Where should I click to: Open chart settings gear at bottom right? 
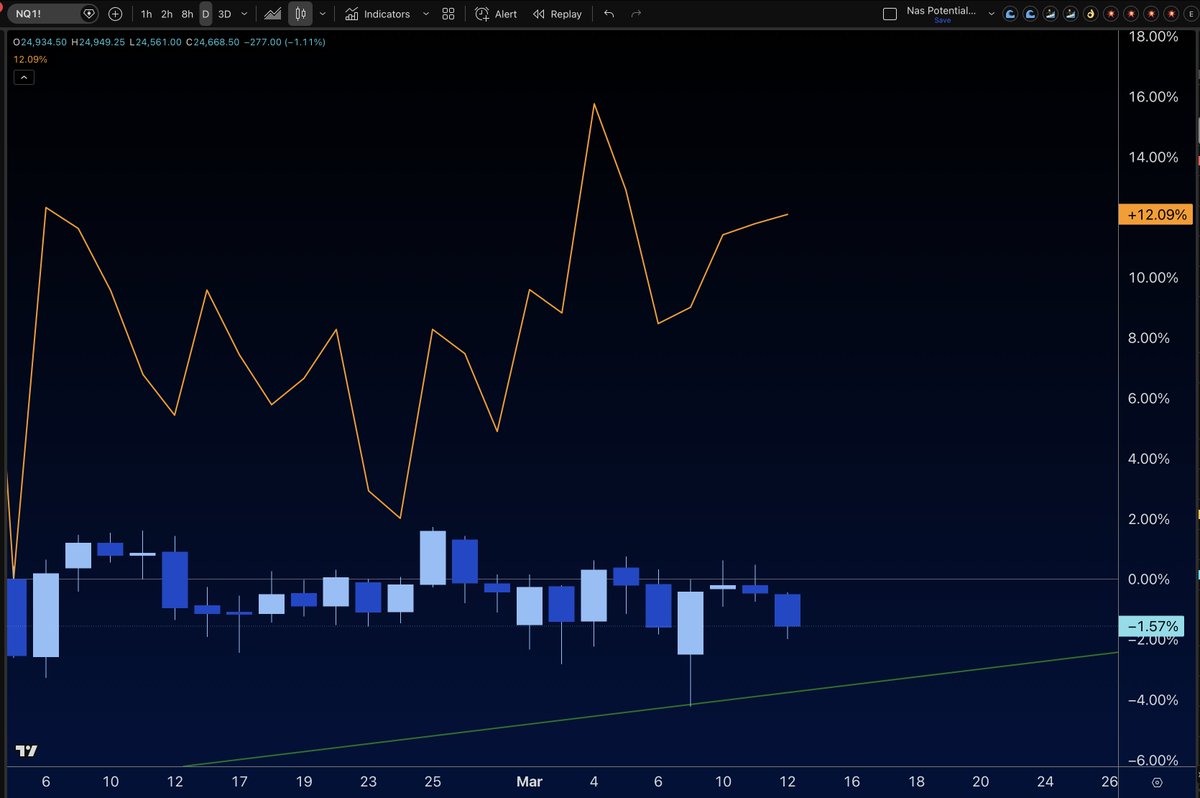1157,782
